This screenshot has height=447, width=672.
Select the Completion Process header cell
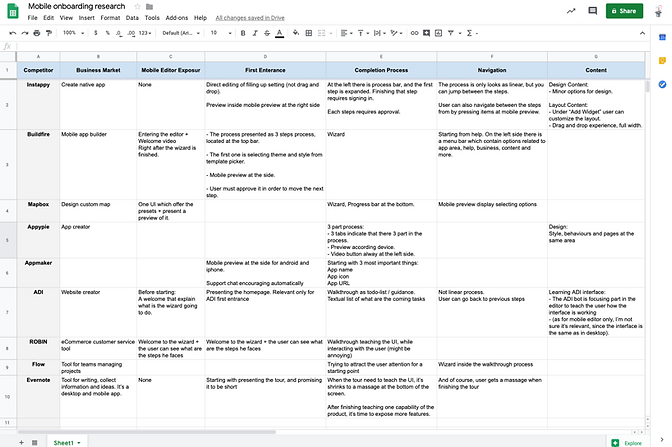pos(381,70)
